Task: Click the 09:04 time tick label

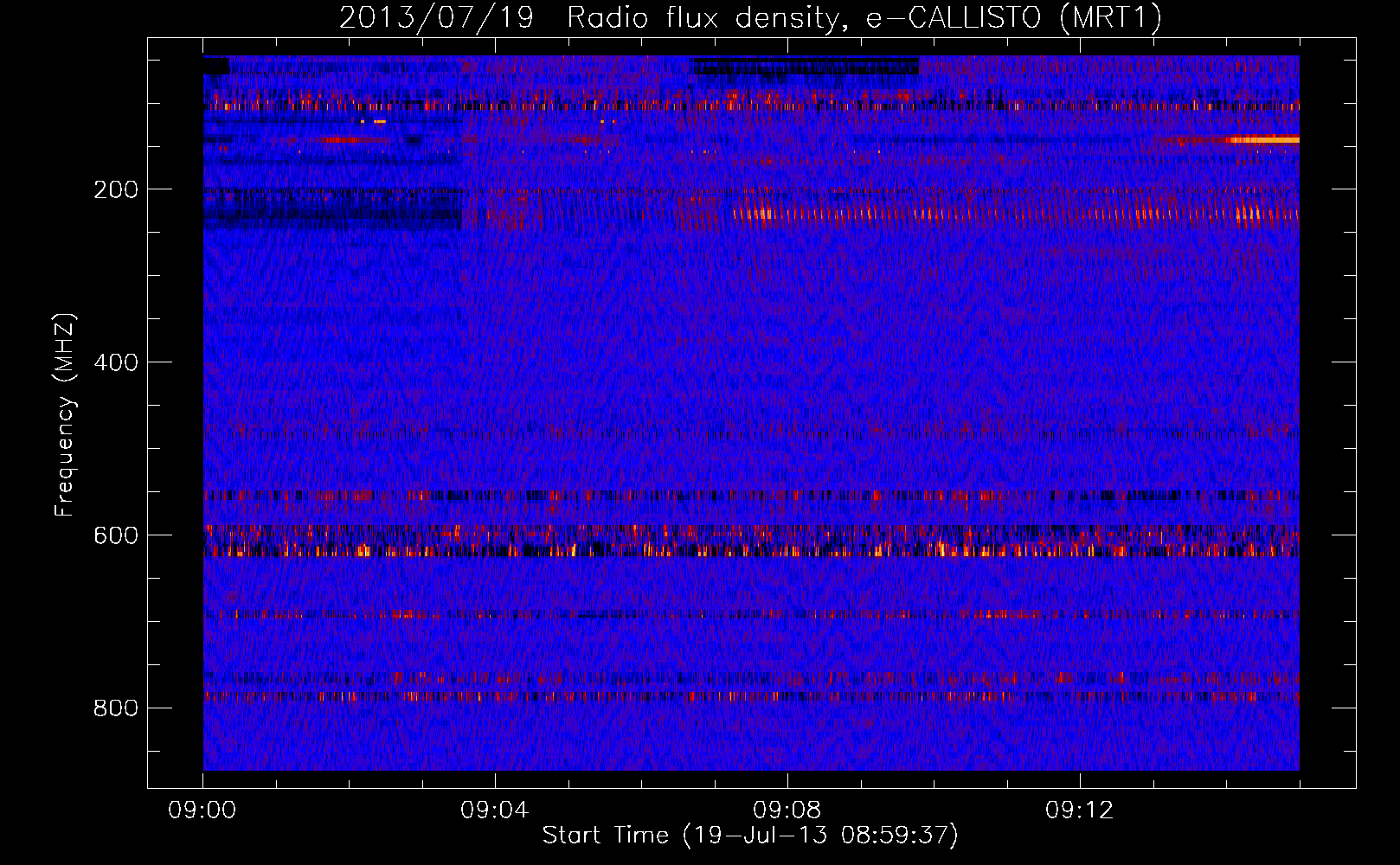Action: [495, 811]
